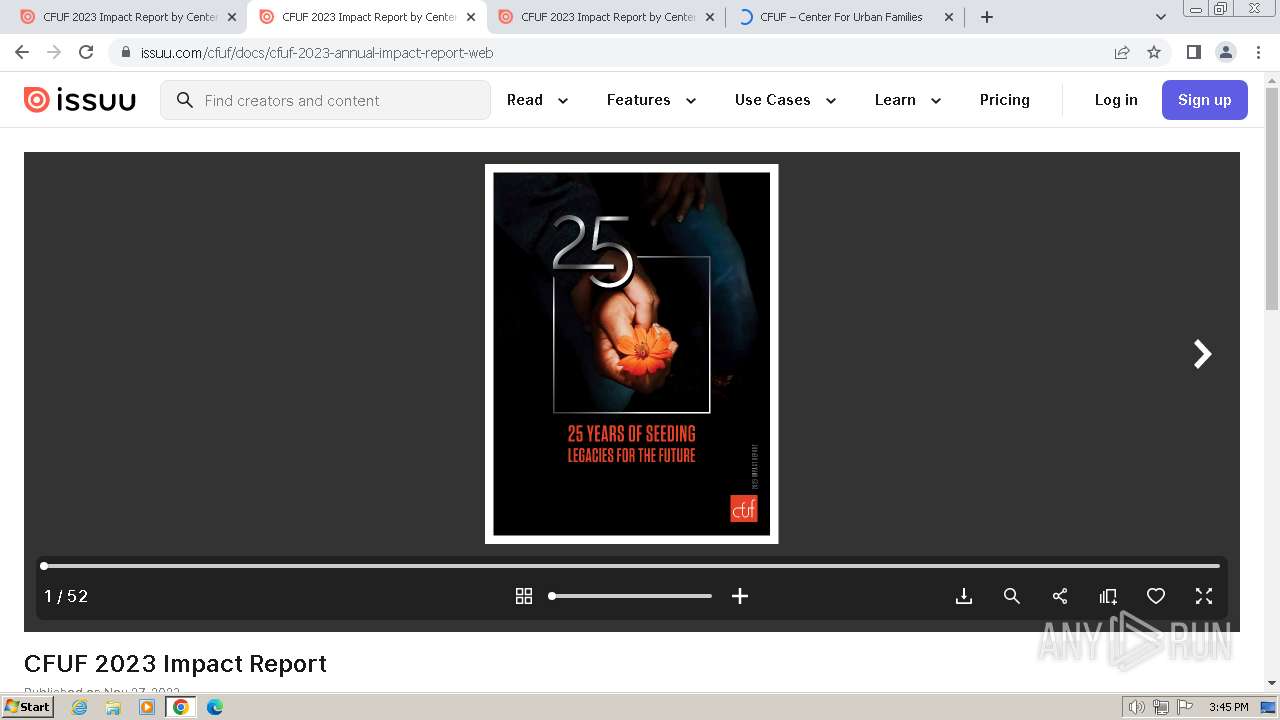Search inside the document viewer

point(1012,596)
